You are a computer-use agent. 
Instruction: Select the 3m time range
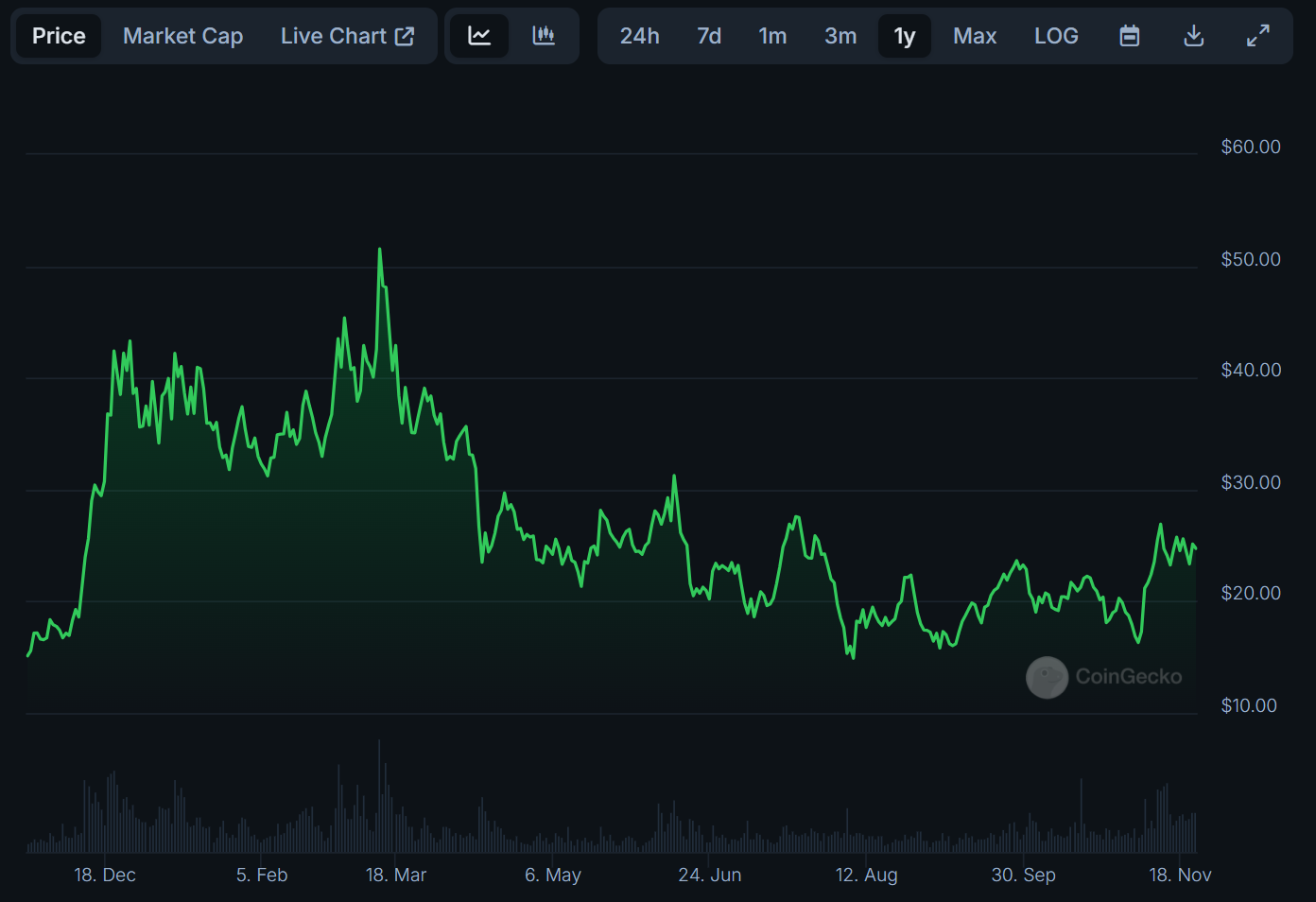click(840, 36)
